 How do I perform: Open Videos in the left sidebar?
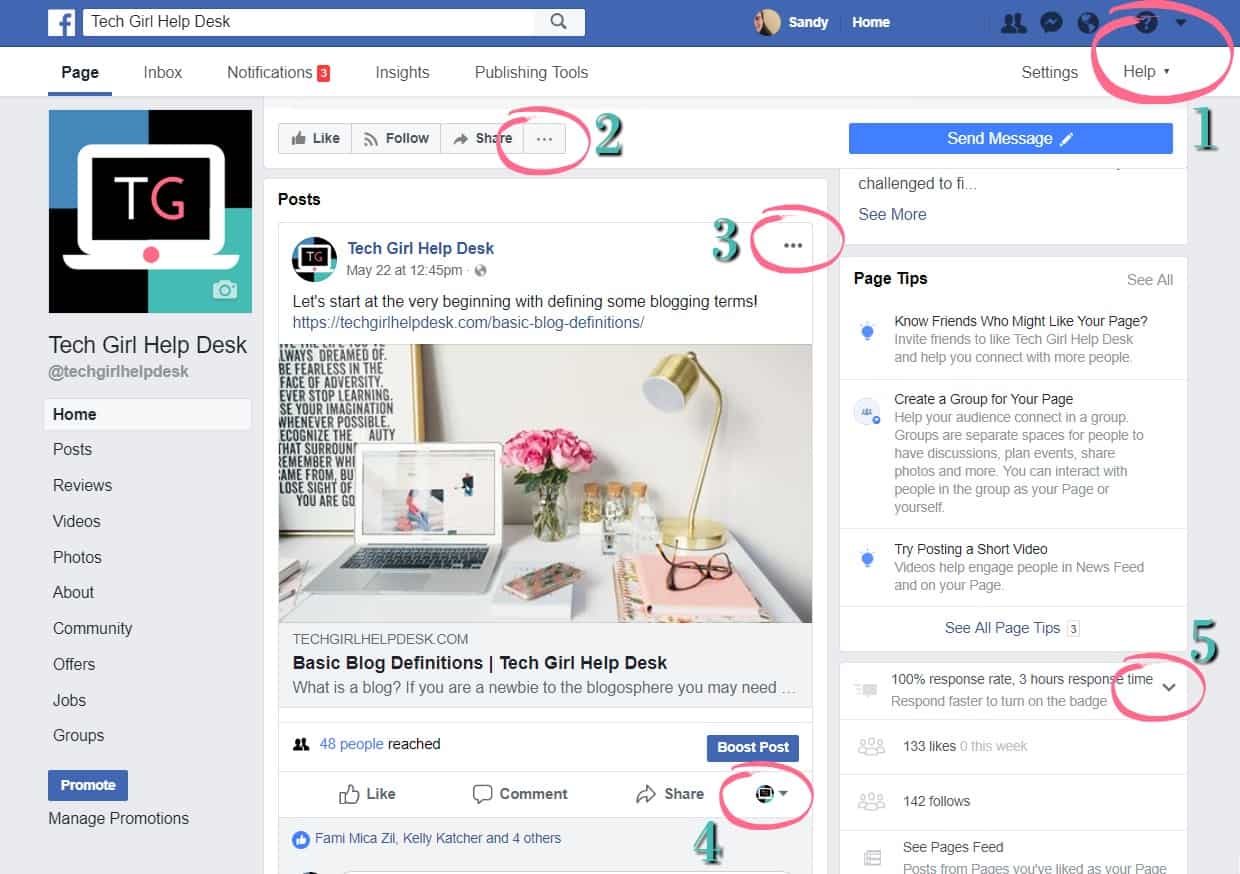pos(76,521)
